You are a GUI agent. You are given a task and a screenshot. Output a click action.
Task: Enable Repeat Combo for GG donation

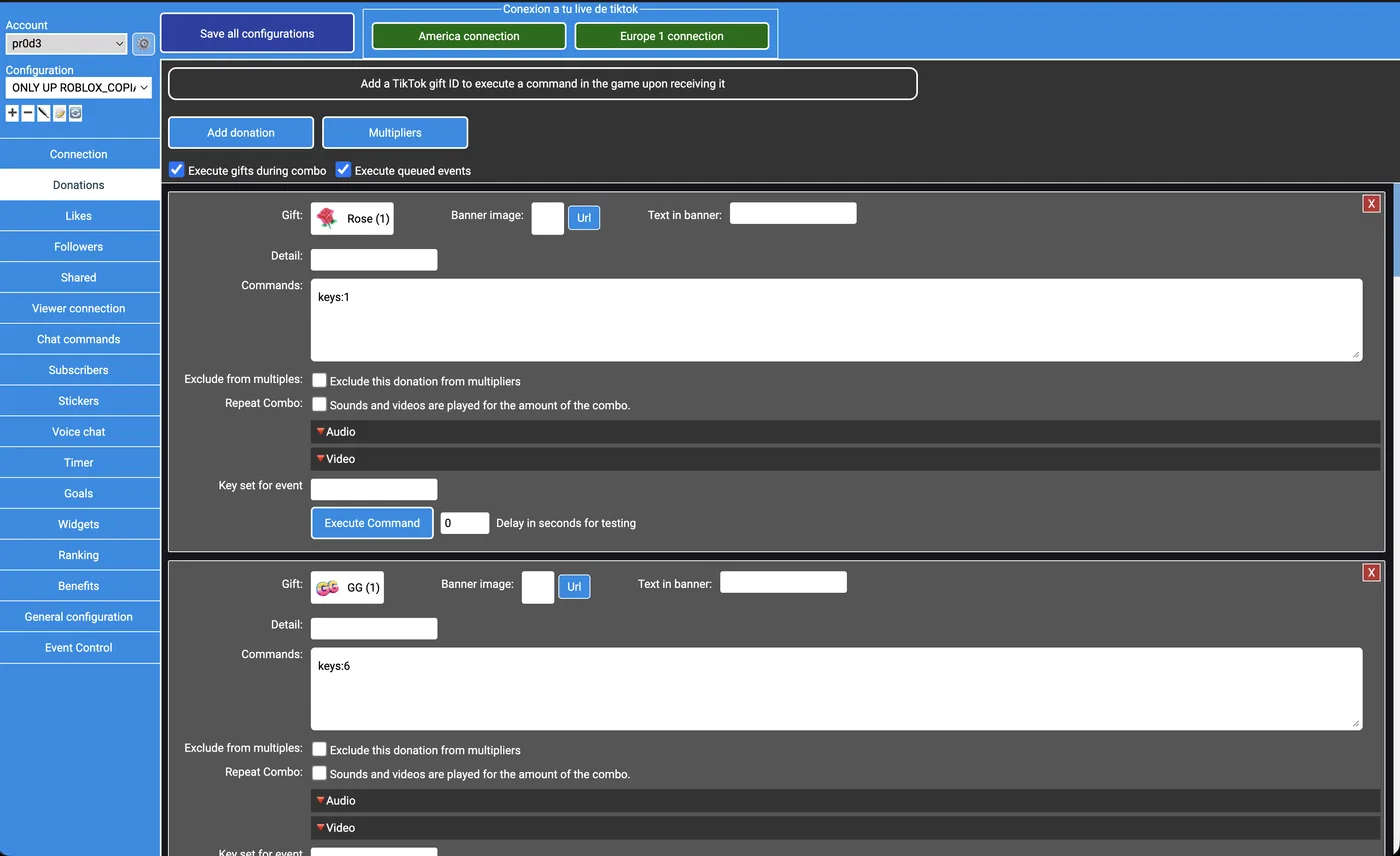(x=319, y=773)
